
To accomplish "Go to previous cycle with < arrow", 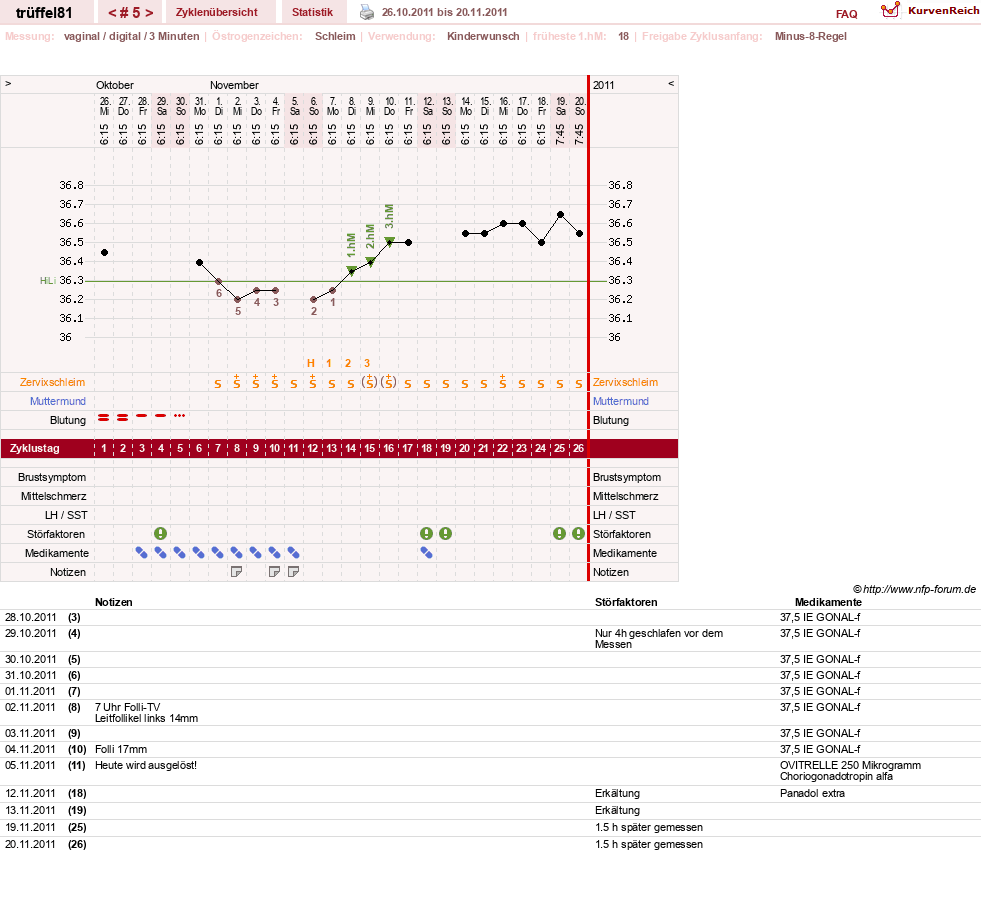I will [x=112, y=13].
